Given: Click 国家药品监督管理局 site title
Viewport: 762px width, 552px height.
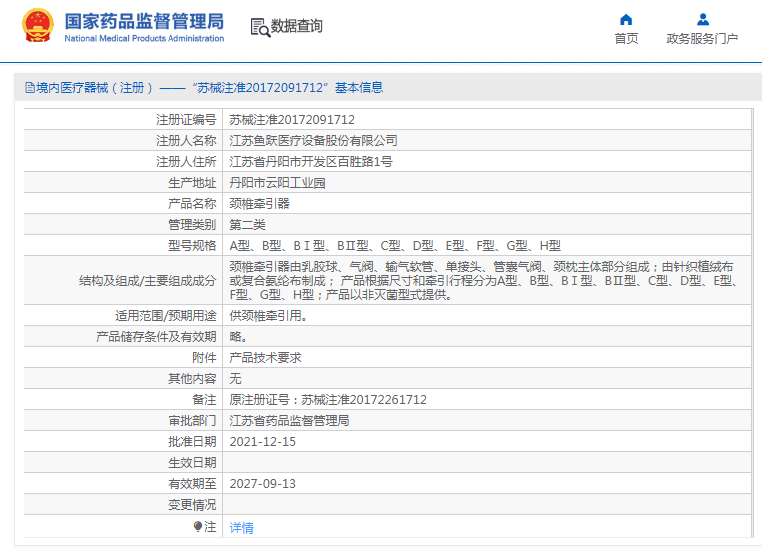Looking at the screenshot, I should click(x=144, y=21).
